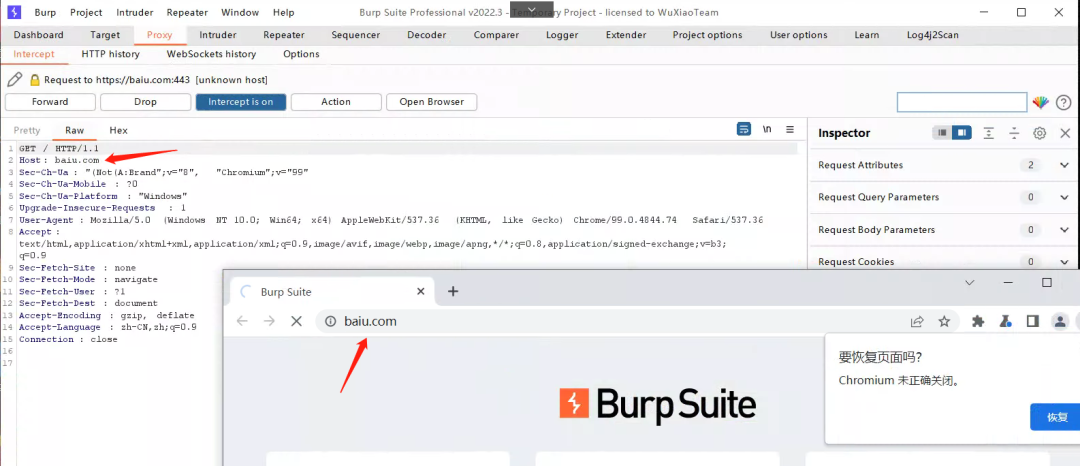Open the message editor hamburger menu

click(790, 129)
